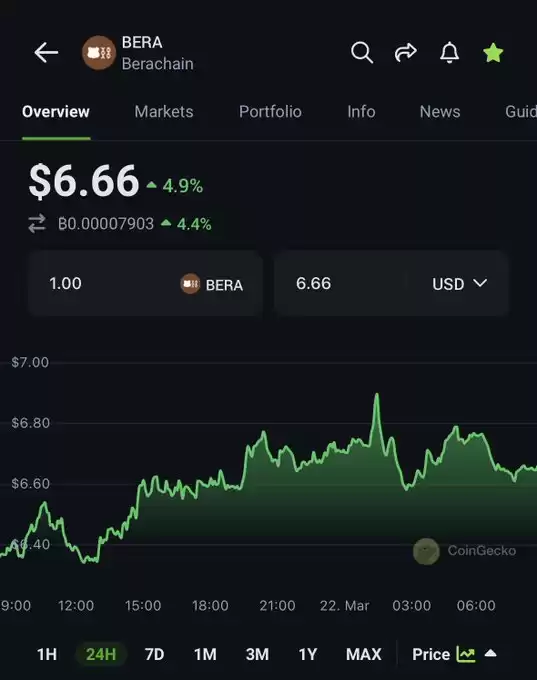
Task: Open the USD currency dropdown
Action: (x=459, y=284)
